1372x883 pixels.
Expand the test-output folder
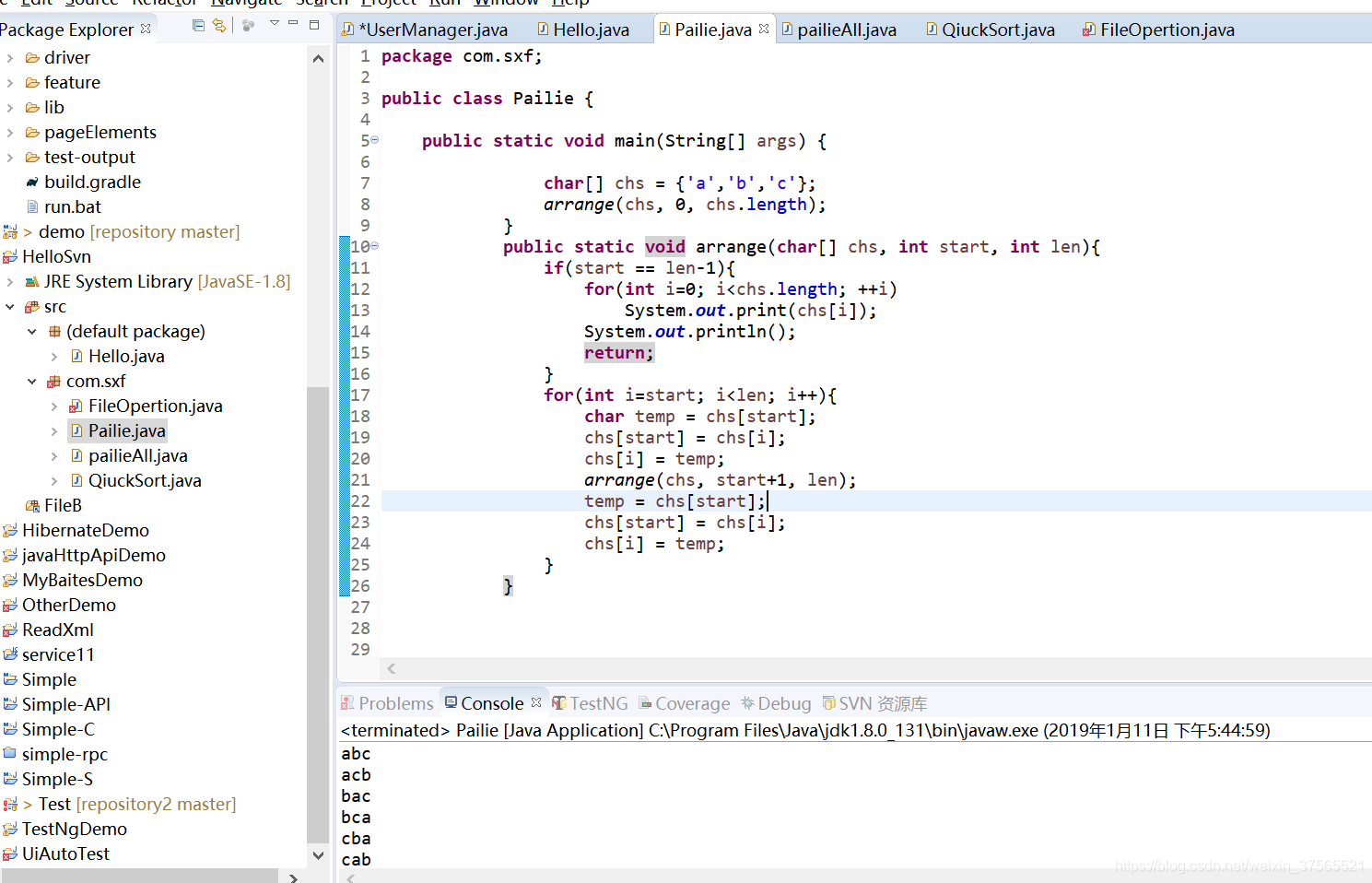tap(10, 158)
